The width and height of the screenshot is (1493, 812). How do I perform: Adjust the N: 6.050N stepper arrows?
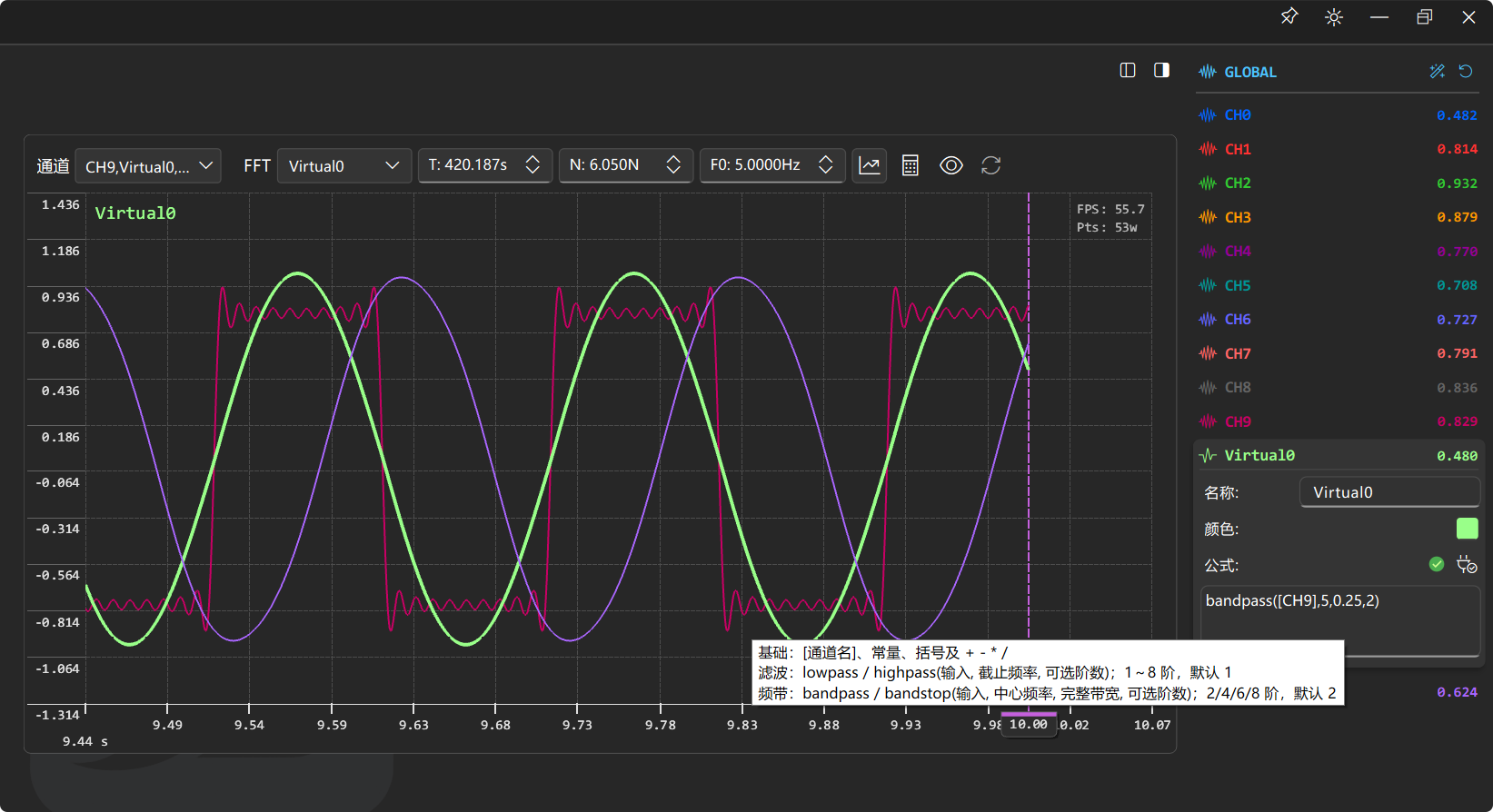pos(674,165)
